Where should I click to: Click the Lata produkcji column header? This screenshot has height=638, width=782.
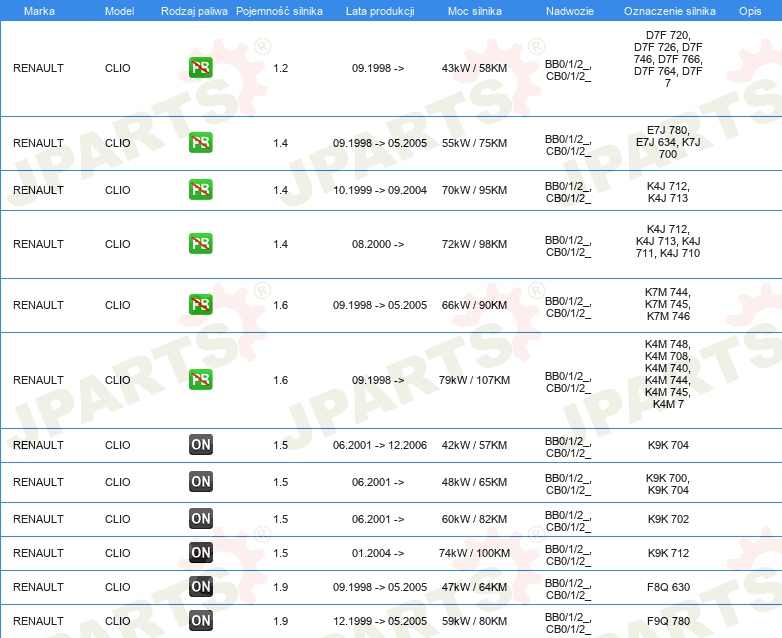click(379, 10)
